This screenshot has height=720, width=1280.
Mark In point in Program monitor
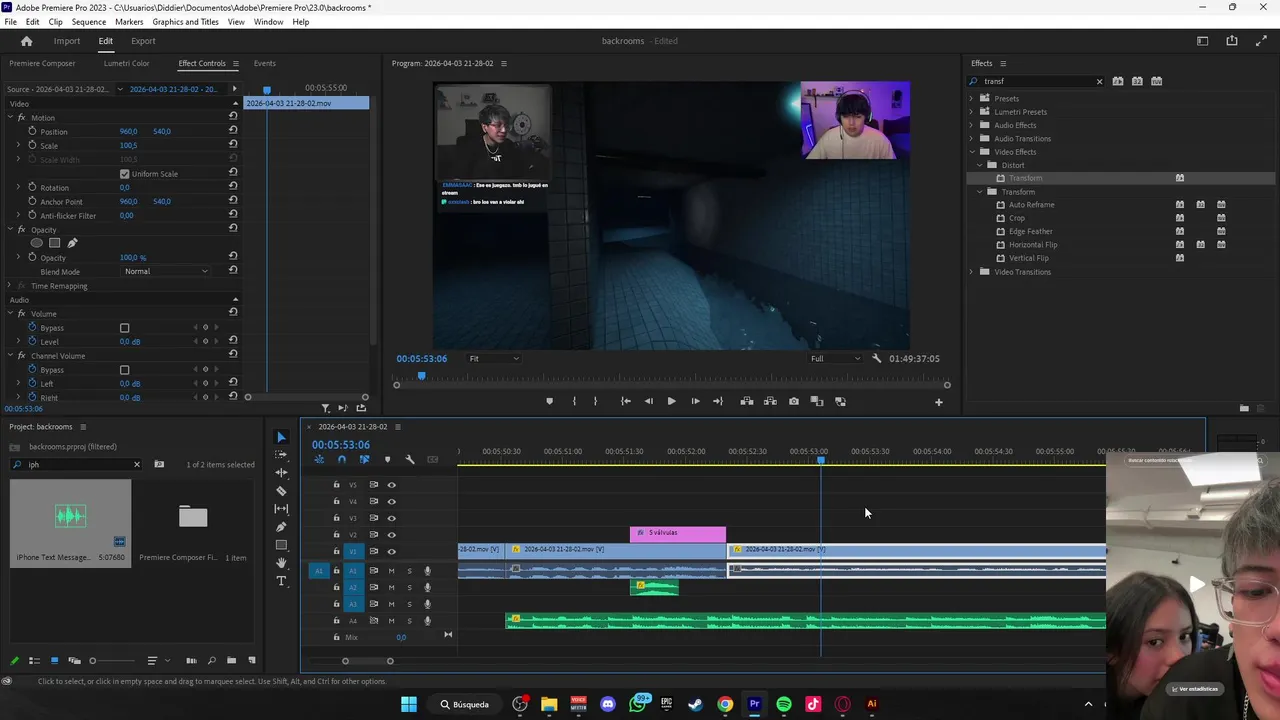pos(574,401)
